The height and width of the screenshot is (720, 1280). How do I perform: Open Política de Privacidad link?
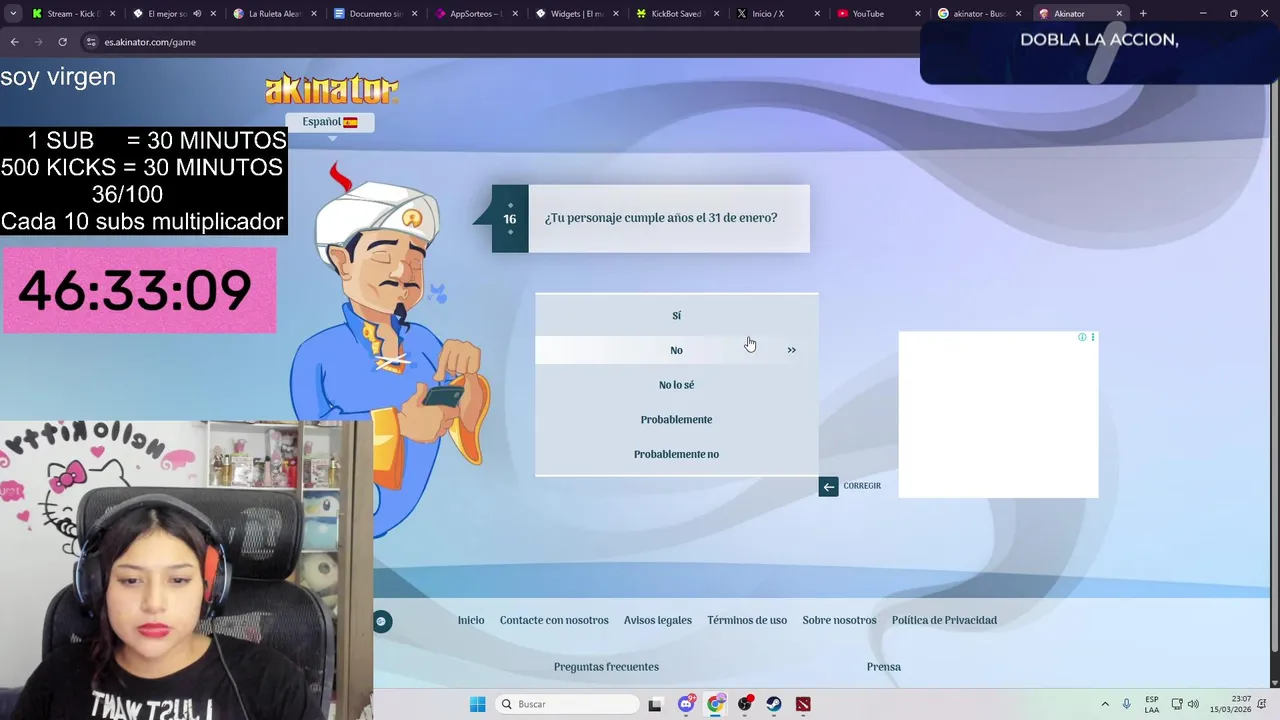pos(944,620)
